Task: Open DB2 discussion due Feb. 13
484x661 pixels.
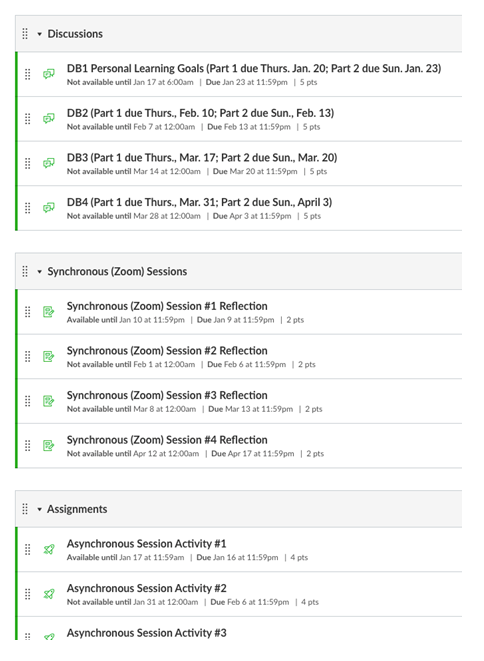Action: tap(200, 113)
